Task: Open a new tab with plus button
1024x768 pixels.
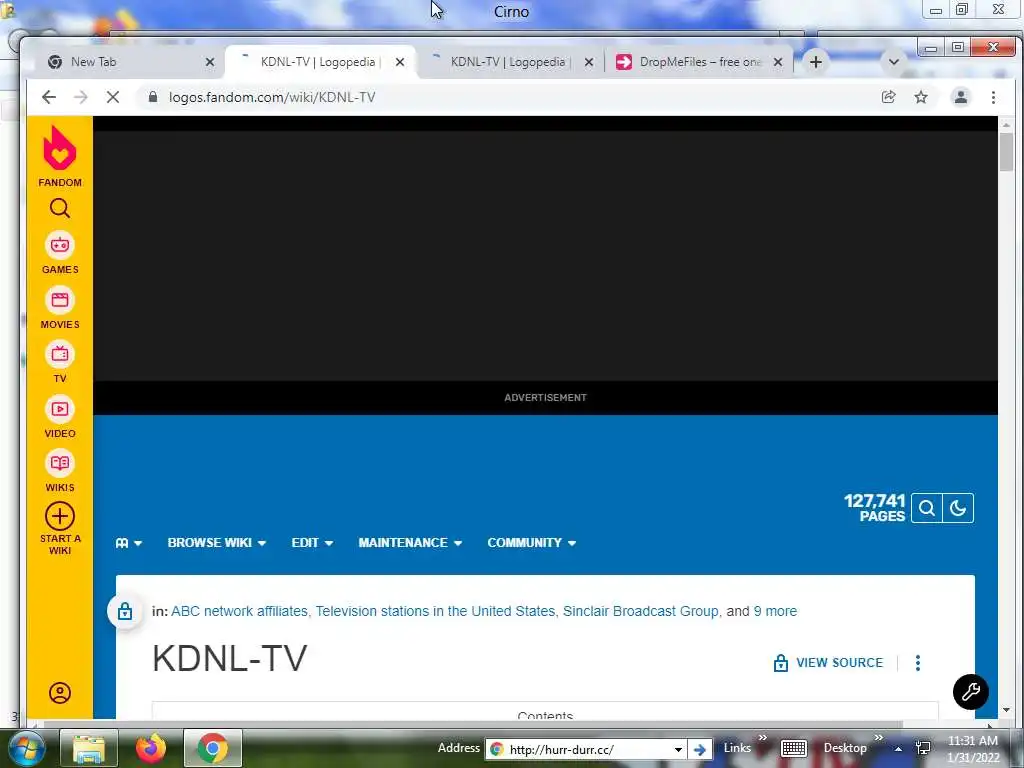Action: [816, 62]
